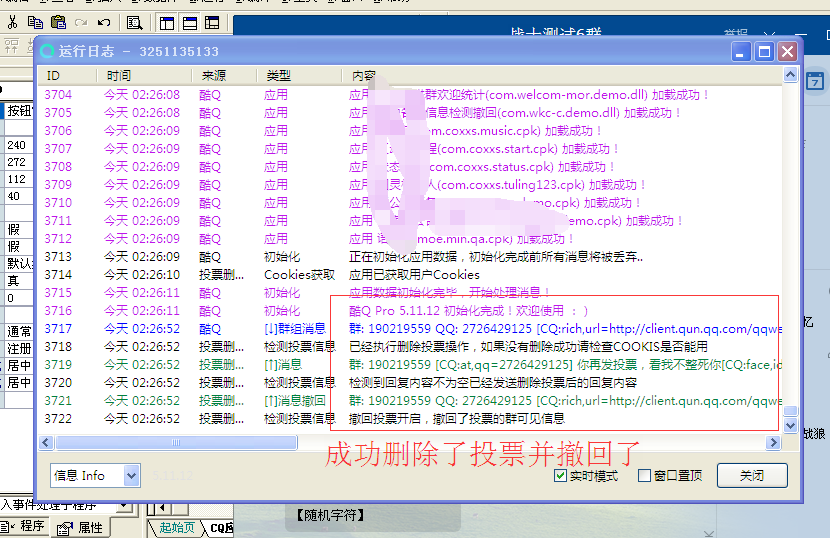Screen dimensions: 830x538
Task: Click the vertical scrollbar thumb in log list
Action: 790,411
